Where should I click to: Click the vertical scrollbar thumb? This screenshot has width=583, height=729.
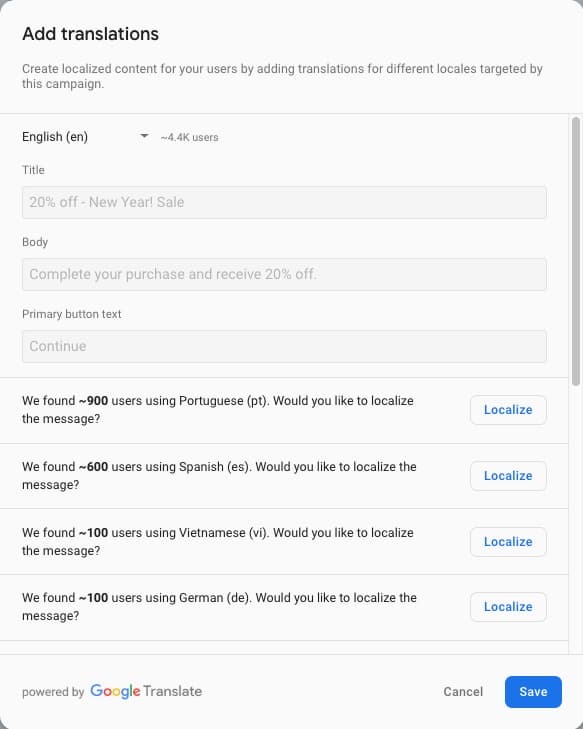click(576, 251)
